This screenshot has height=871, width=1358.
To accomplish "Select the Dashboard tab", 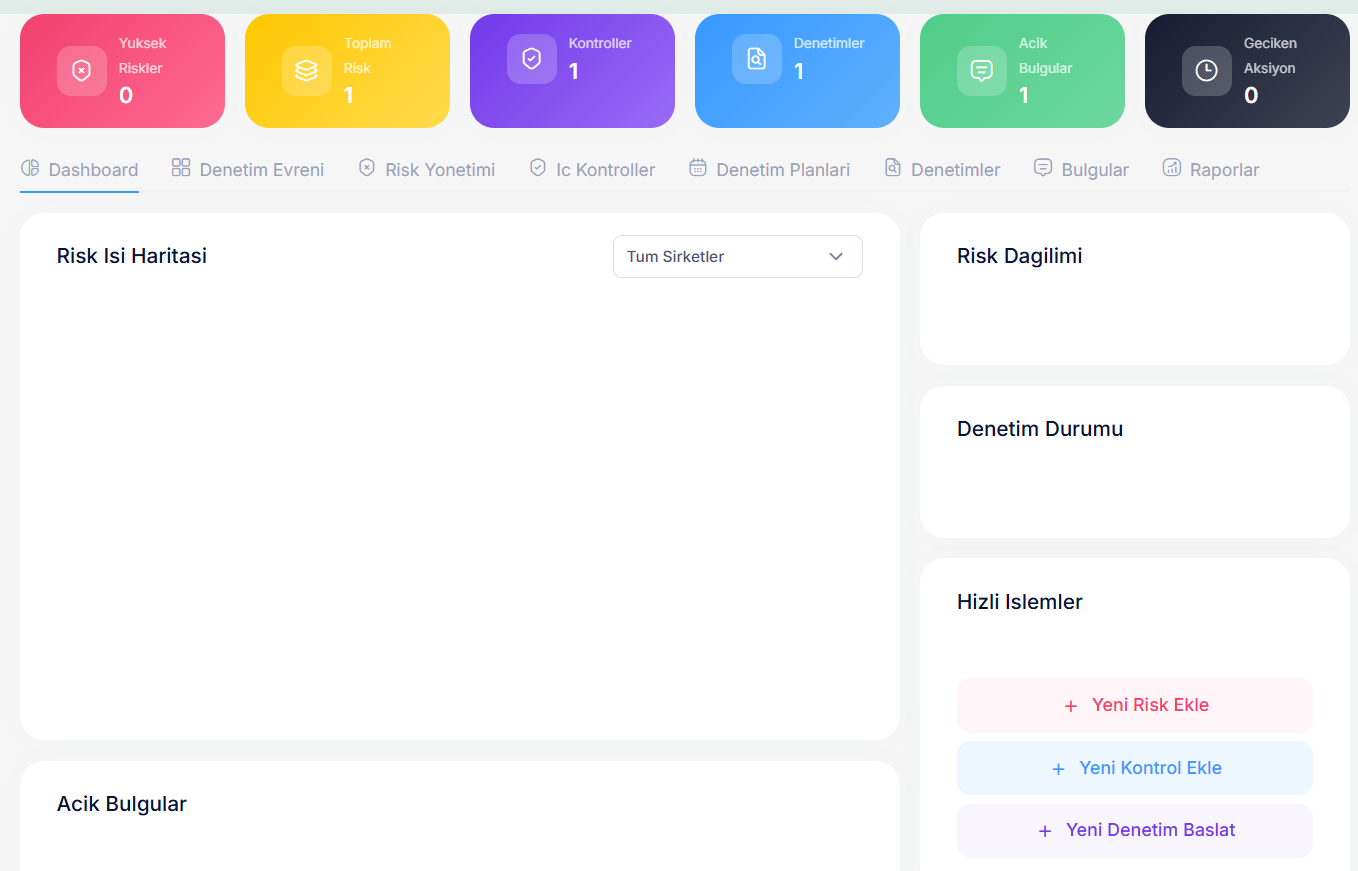I will coord(92,170).
